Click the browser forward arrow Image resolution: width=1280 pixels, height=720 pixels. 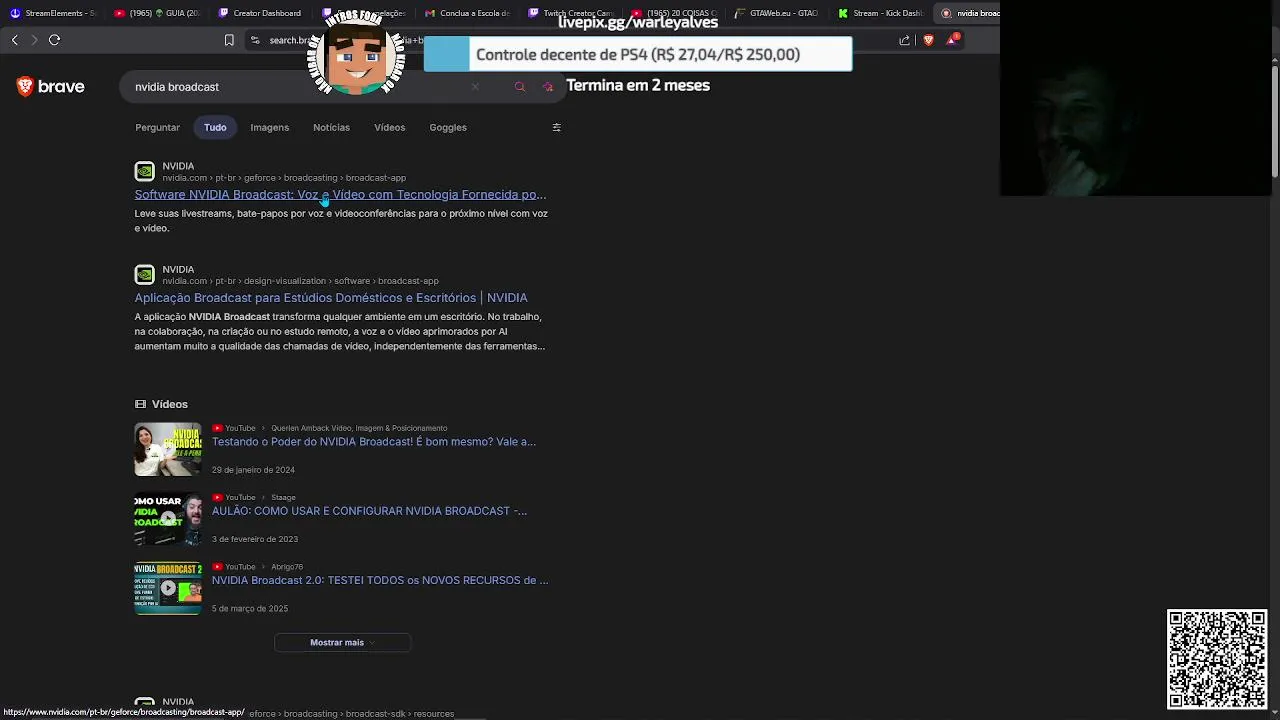[34, 40]
